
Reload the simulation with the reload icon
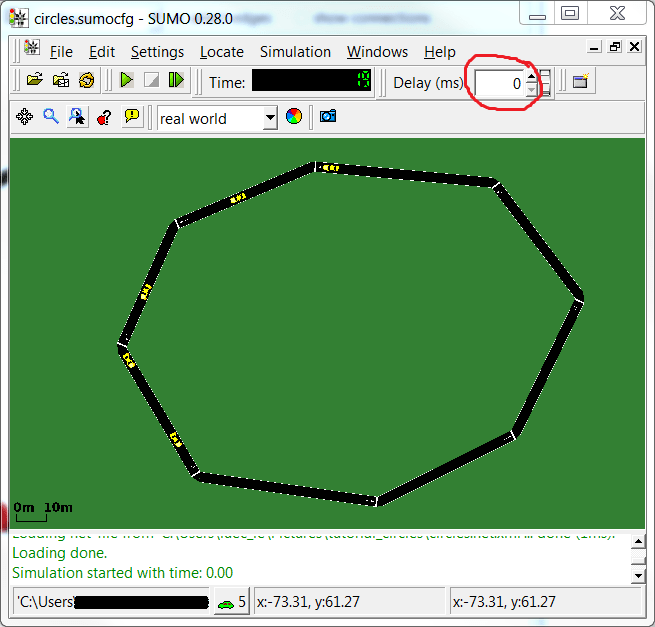[x=86, y=80]
